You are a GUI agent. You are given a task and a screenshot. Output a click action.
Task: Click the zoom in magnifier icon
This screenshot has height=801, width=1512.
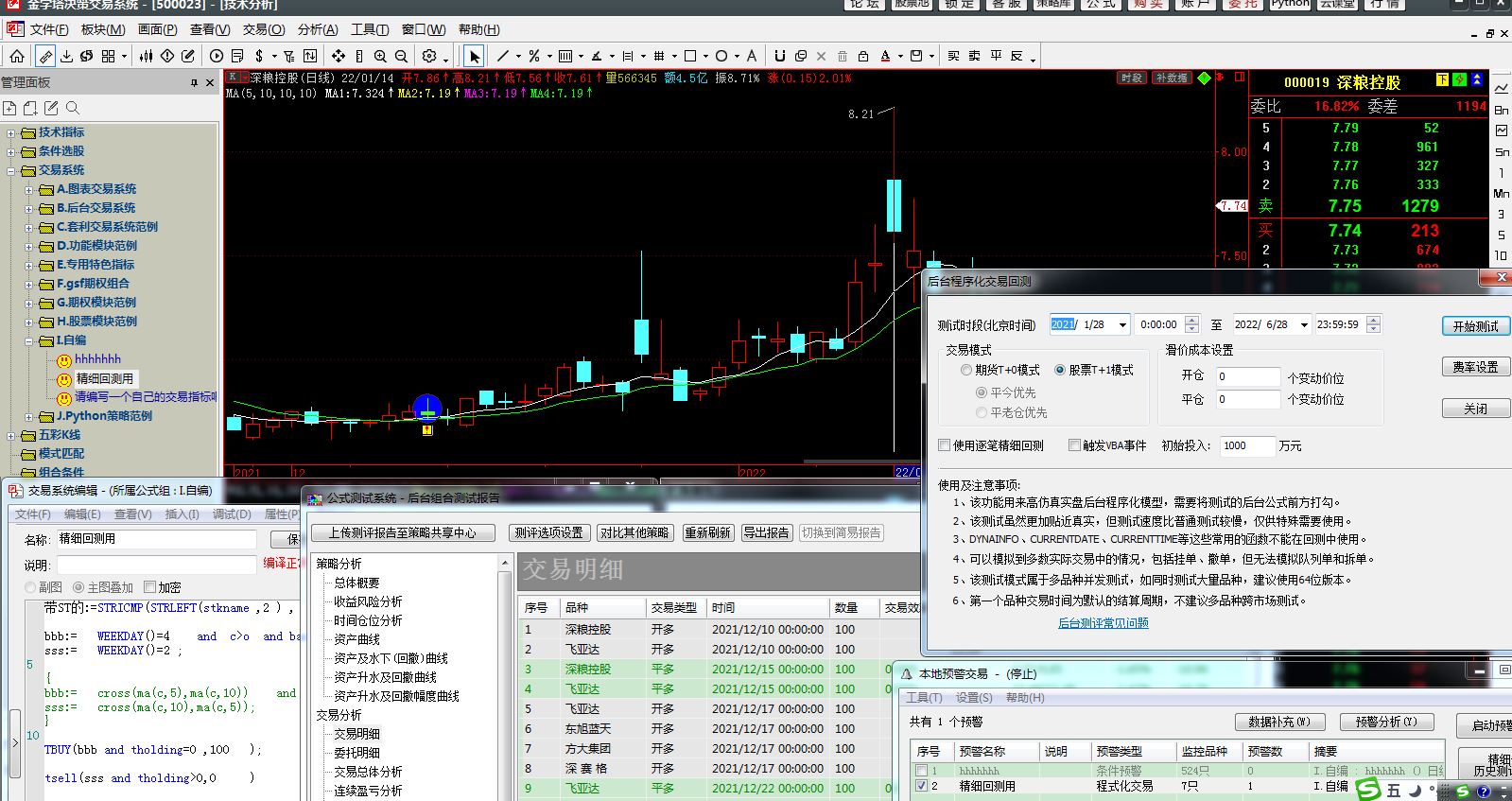[x=380, y=56]
